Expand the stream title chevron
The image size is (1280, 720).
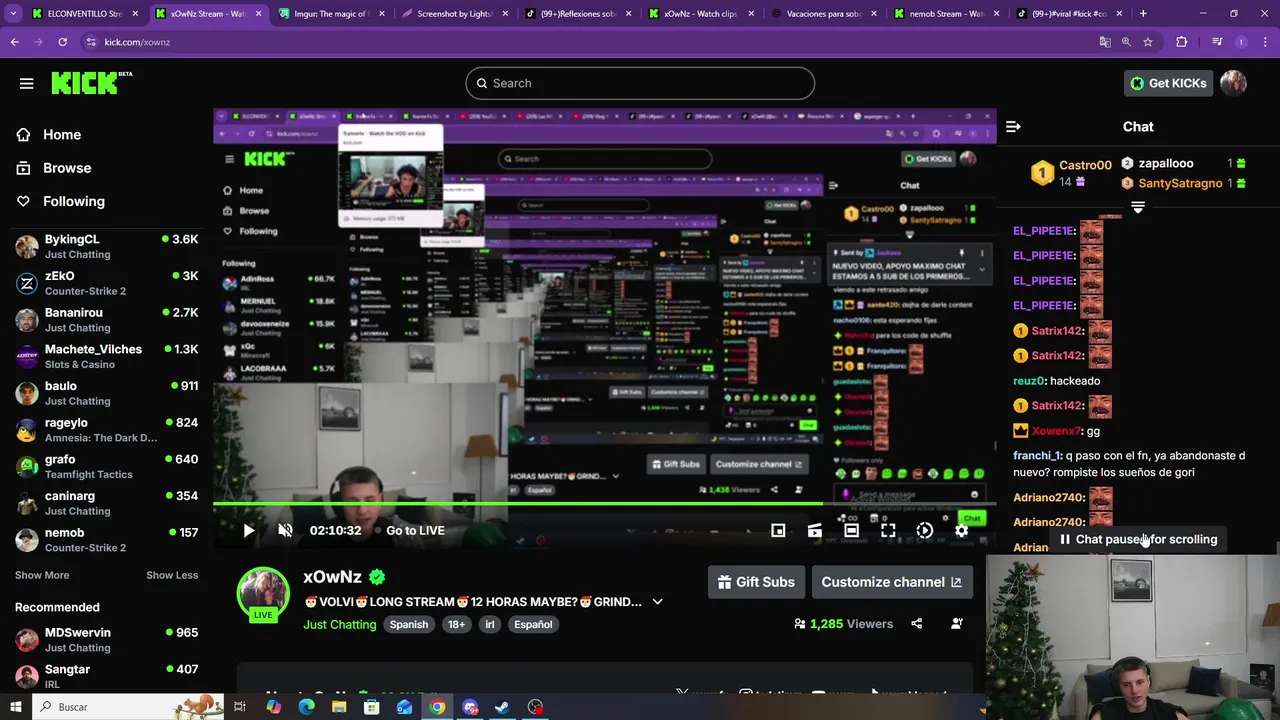point(657,602)
